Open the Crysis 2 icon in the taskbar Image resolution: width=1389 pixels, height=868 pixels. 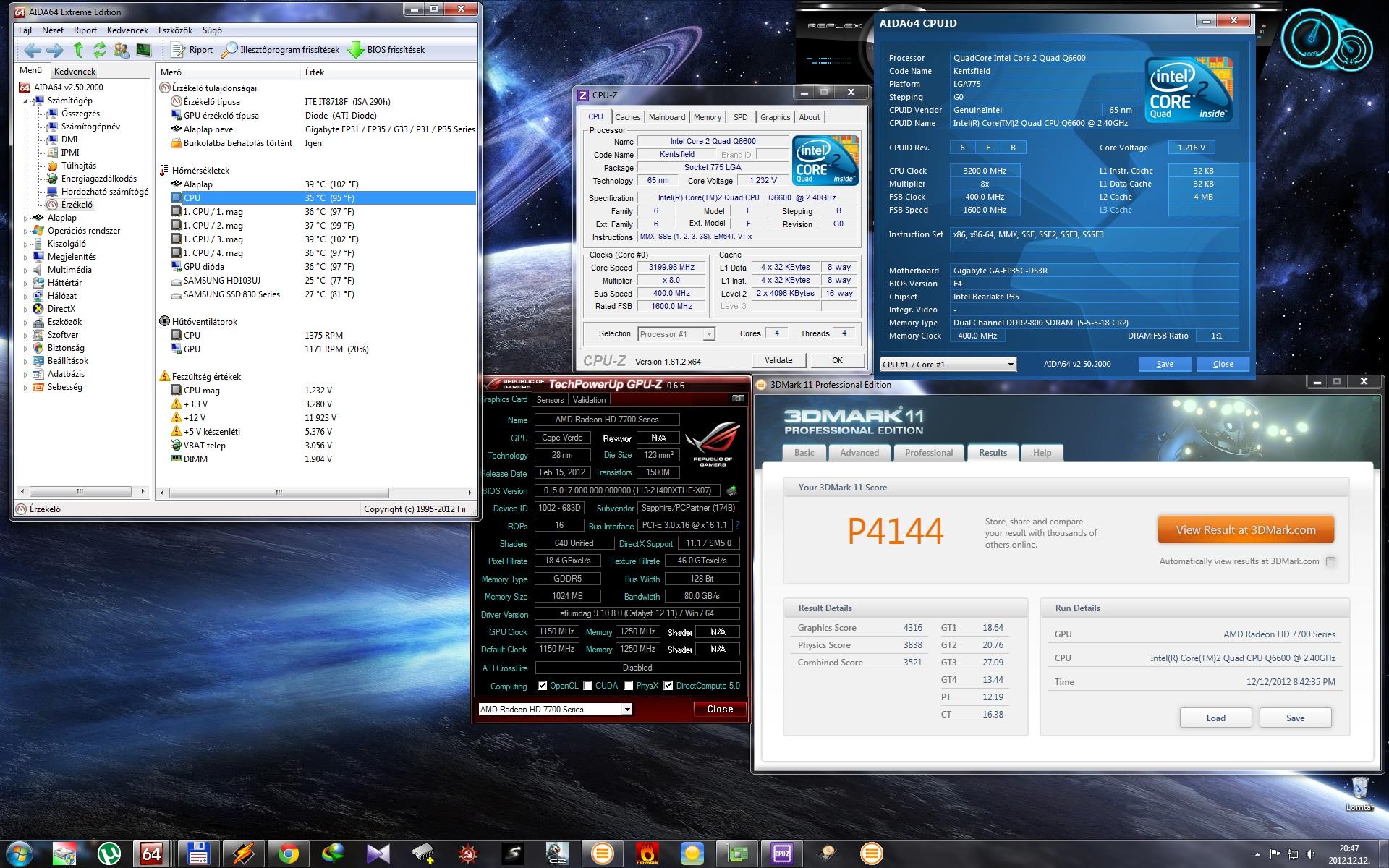click(557, 854)
